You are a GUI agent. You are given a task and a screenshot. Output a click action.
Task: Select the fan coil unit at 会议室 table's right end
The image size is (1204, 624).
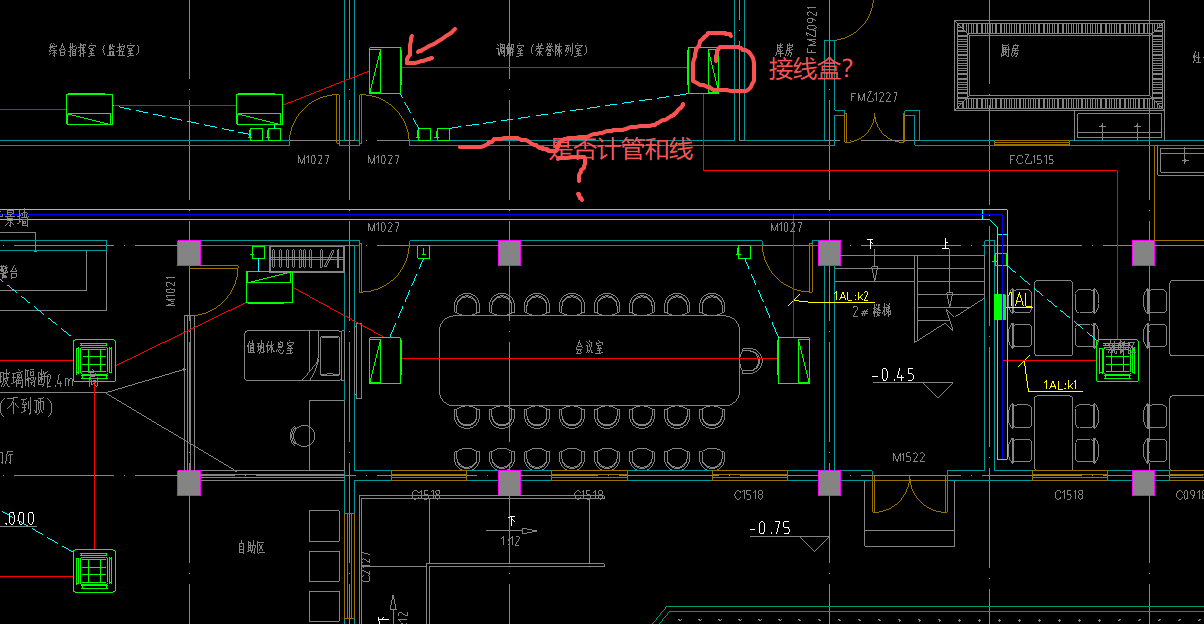pyautogui.click(x=793, y=360)
